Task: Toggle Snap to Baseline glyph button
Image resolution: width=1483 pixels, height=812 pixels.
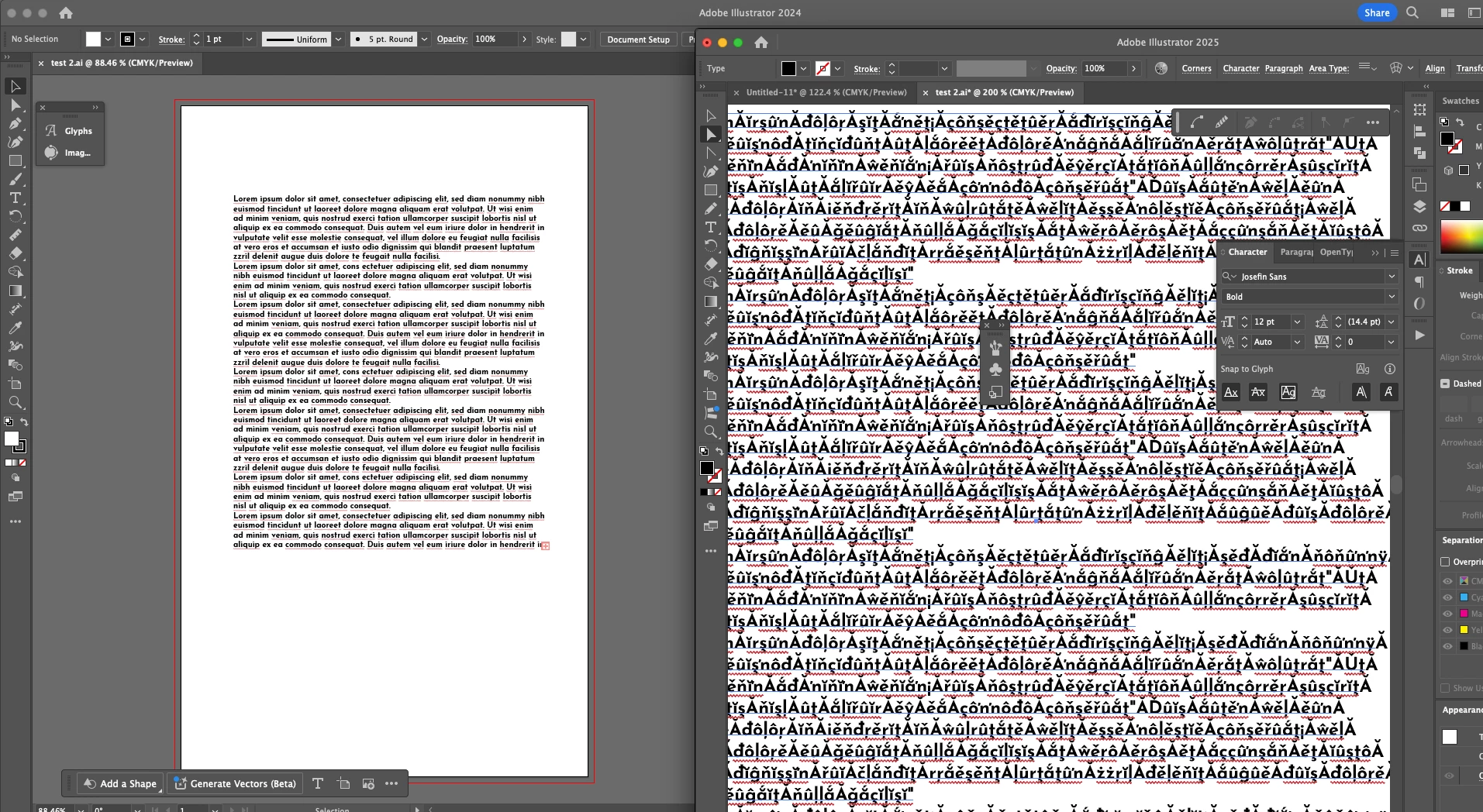Action: pyautogui.click(x=1230, y=392)
